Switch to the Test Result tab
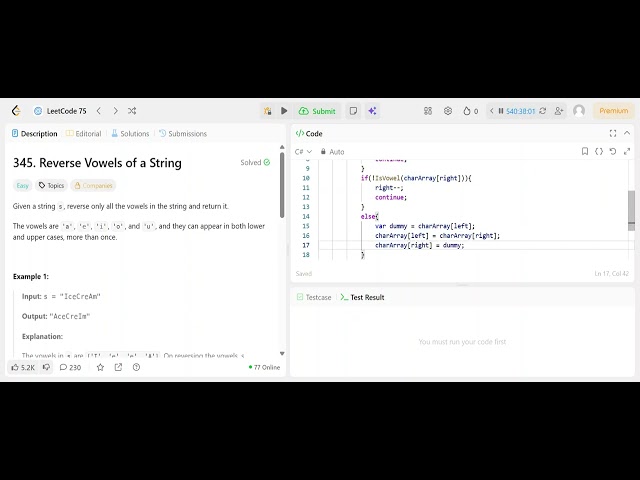The width and height of the screenshot is (640, 480). tap(362, 297)
